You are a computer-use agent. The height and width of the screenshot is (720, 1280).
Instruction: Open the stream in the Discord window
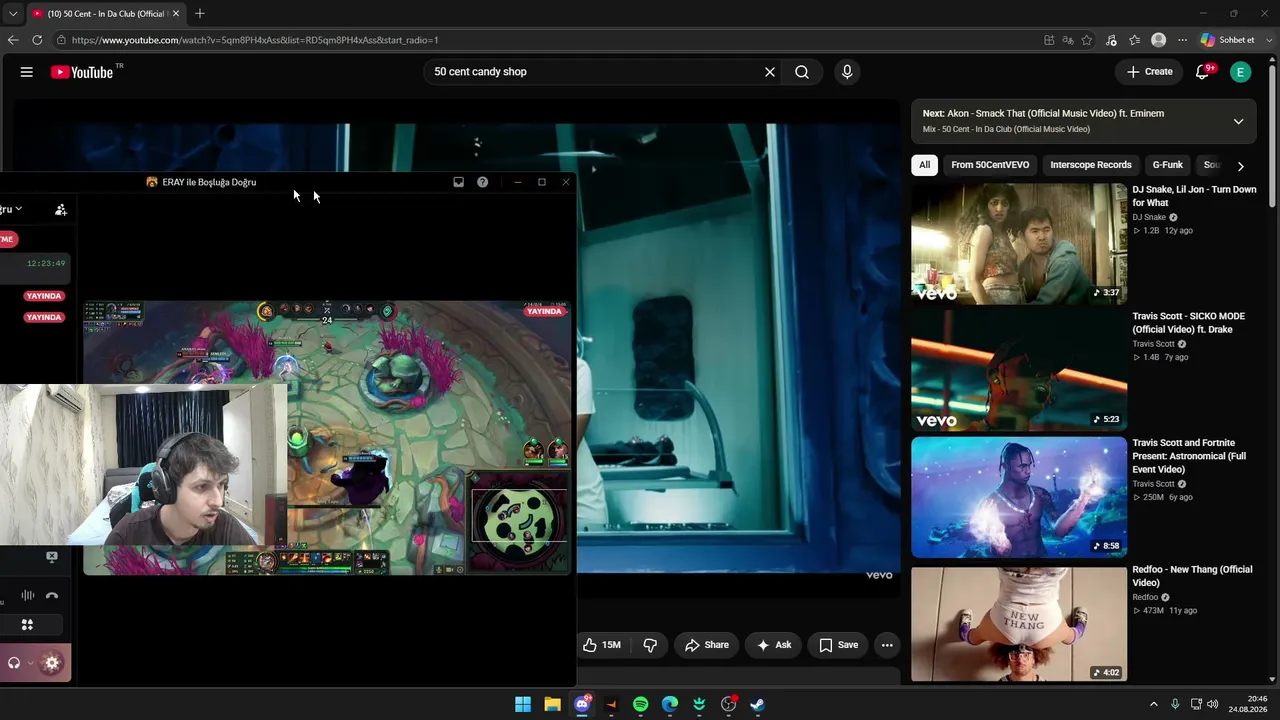point(327,438)
